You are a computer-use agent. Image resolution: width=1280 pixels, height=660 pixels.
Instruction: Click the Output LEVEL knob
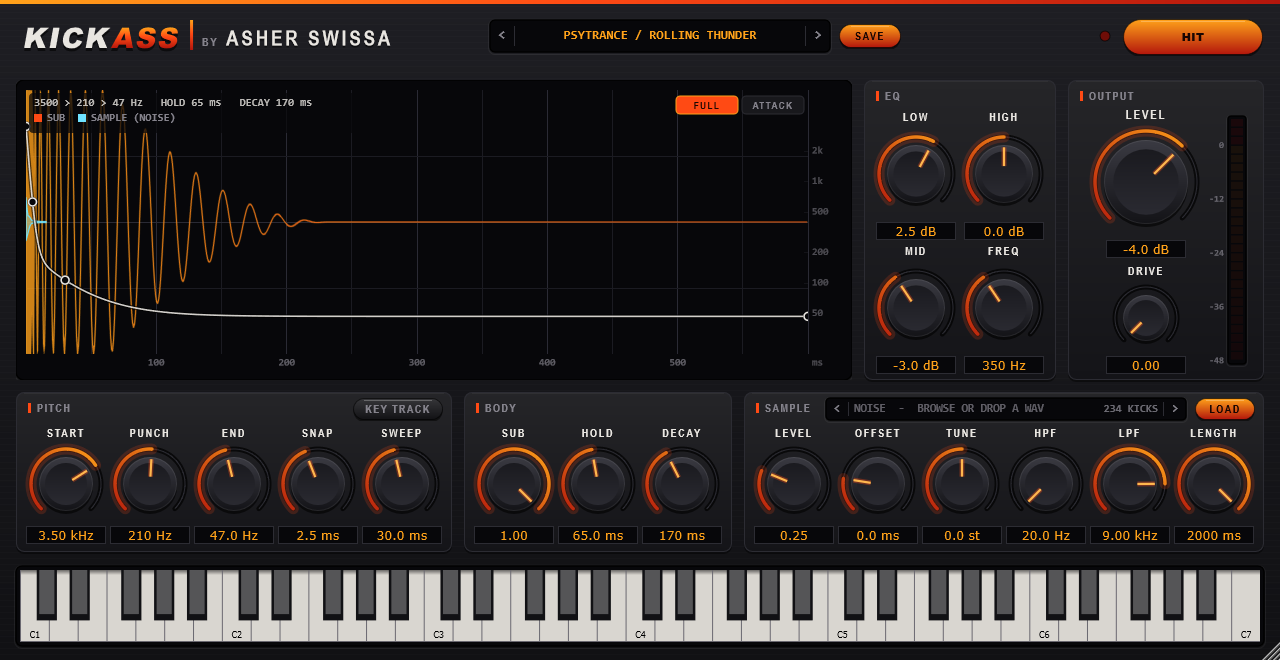click(x=1145, y=180)
